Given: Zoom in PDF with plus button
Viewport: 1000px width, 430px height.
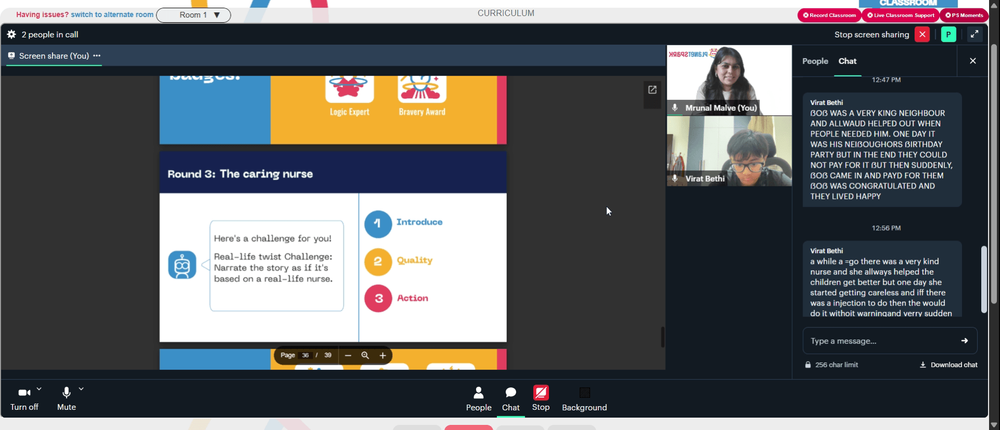Looking at the screenshot, I should 383,355.
